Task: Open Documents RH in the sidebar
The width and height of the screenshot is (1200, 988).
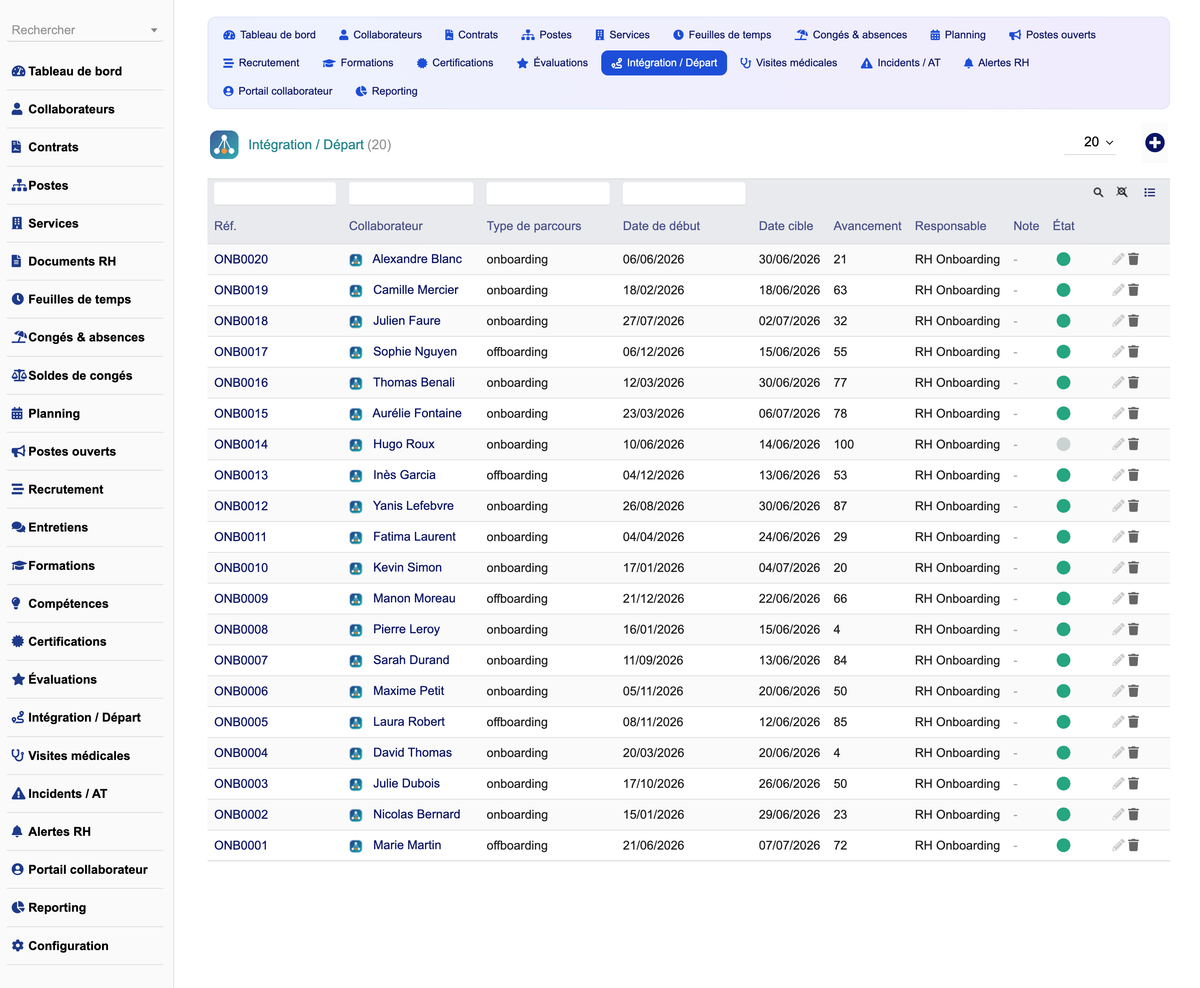Action: point(72,261)
